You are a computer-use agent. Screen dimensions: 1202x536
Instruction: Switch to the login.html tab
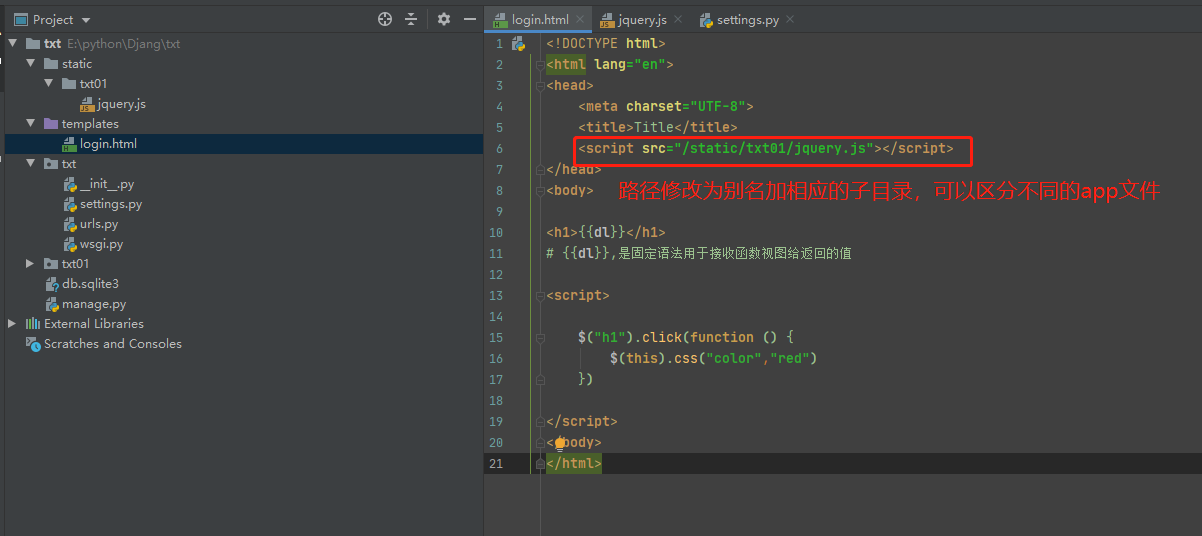[540, 20]
